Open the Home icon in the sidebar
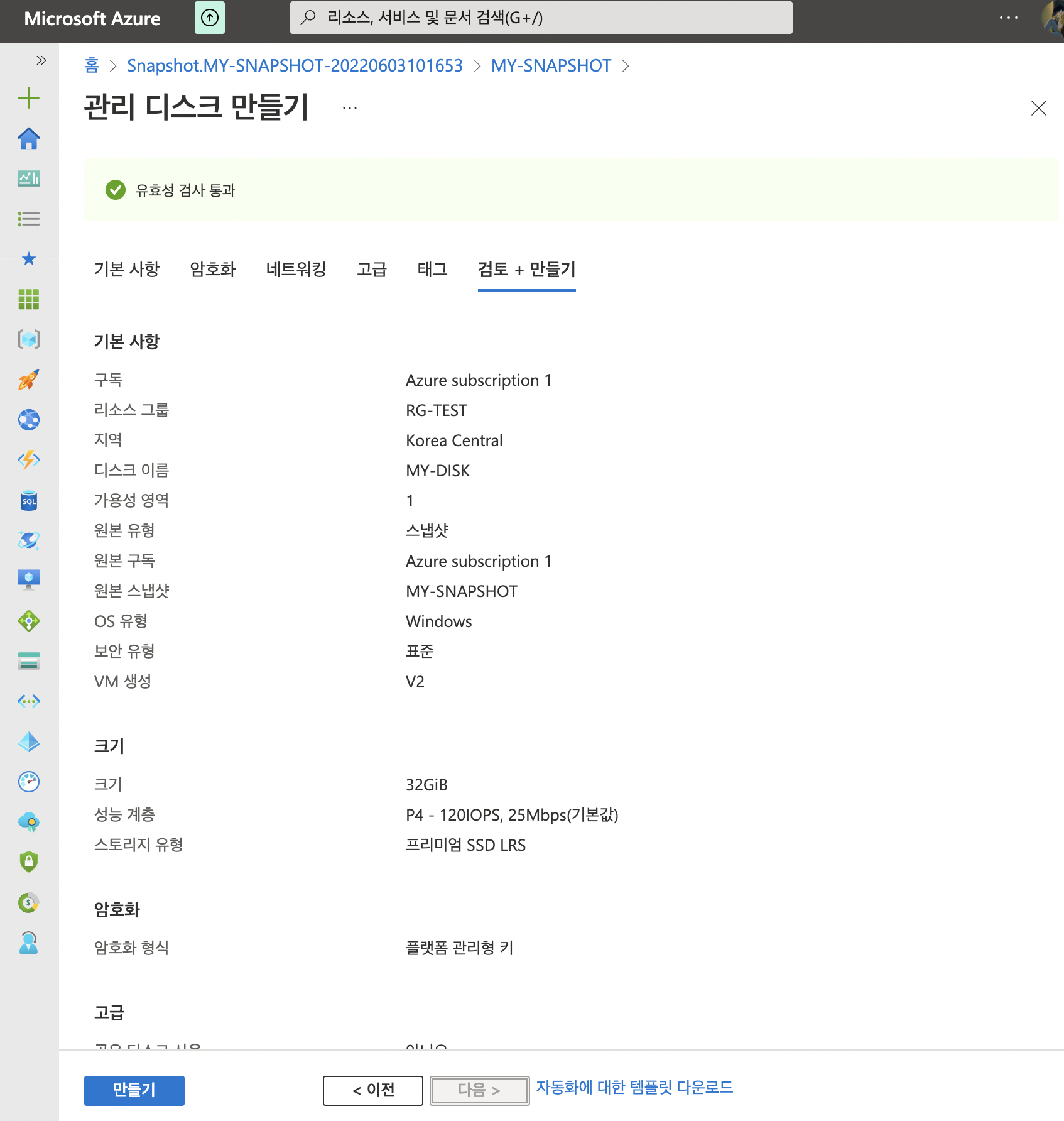The height and width of the screenshot is (1121, 1064). pos(29,138)
